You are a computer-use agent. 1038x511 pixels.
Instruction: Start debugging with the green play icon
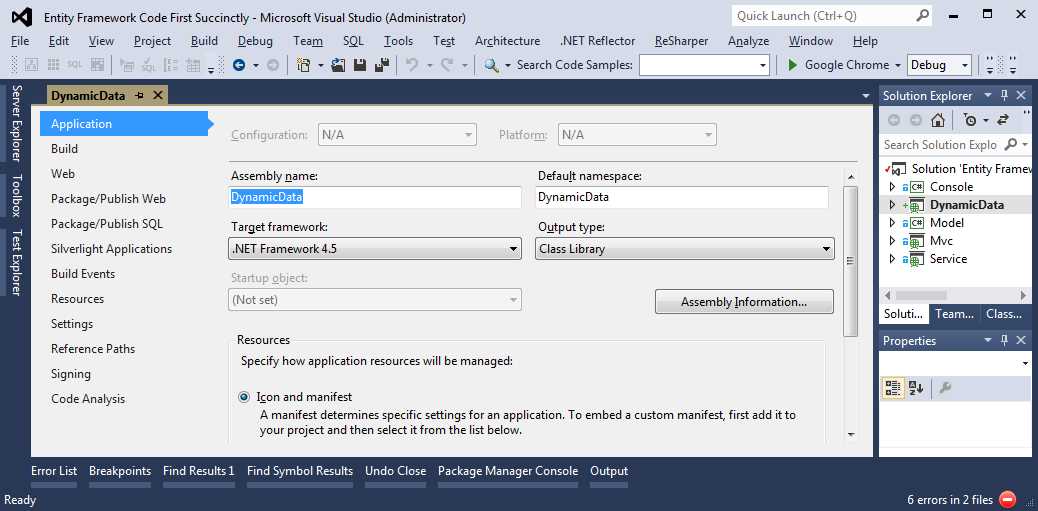tap(792, 65)
